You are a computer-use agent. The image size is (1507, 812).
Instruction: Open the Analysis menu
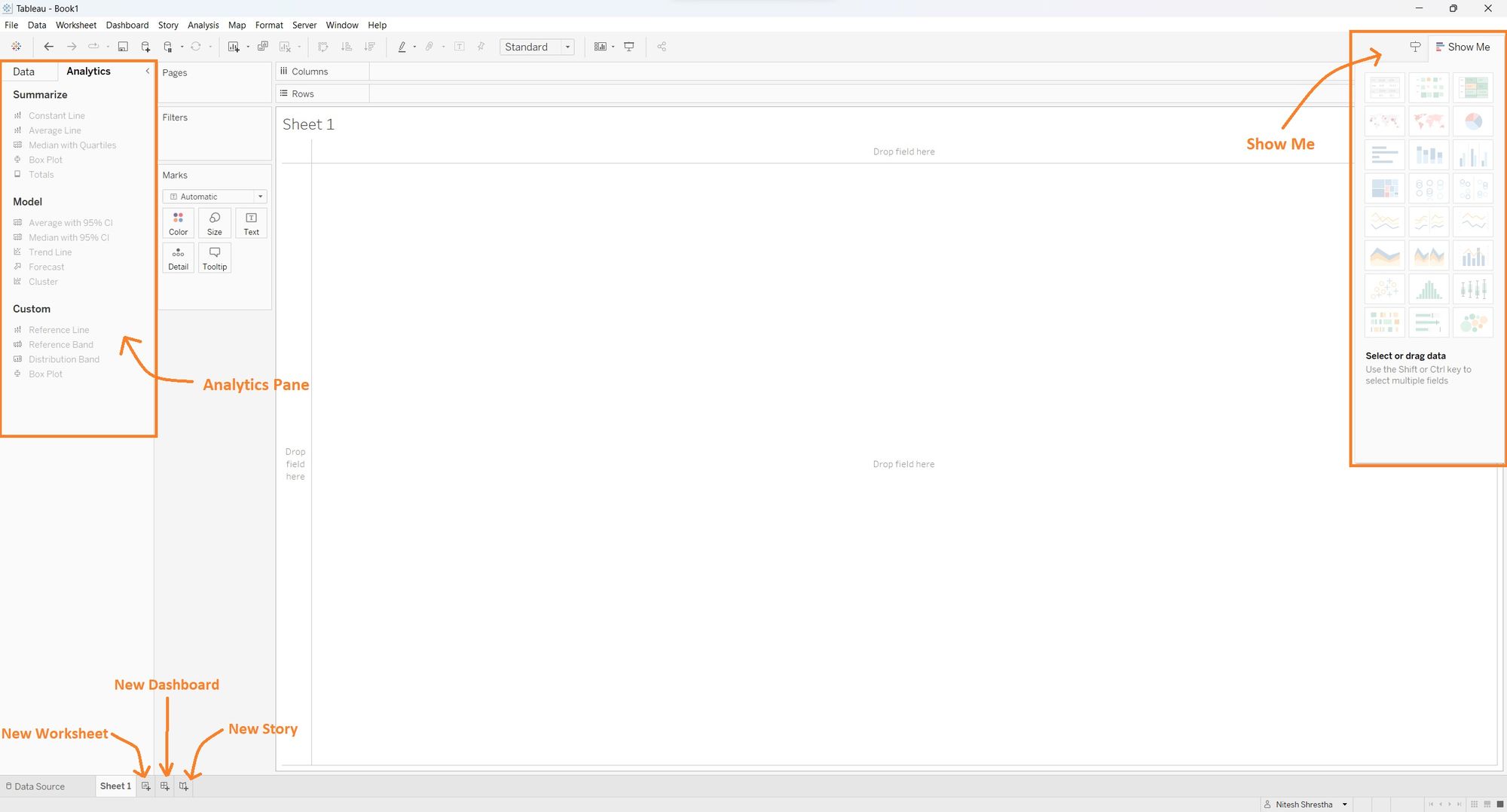[x=203, y=25]
